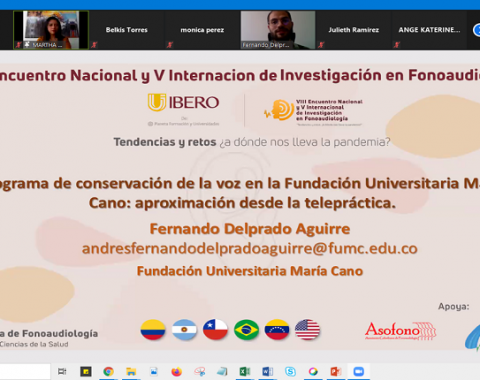Screen dimensions: 480x380
Task: Select the ANGE KATERINE participant tile
Action: point(429,30)
